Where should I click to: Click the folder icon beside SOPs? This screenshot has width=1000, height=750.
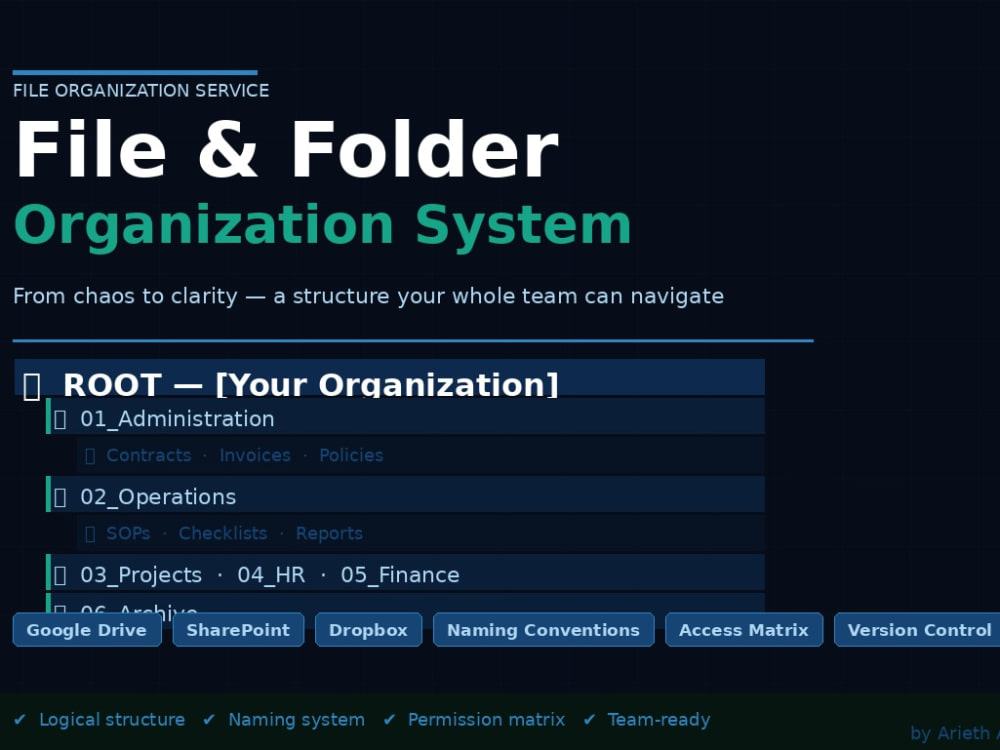(90, 533)
